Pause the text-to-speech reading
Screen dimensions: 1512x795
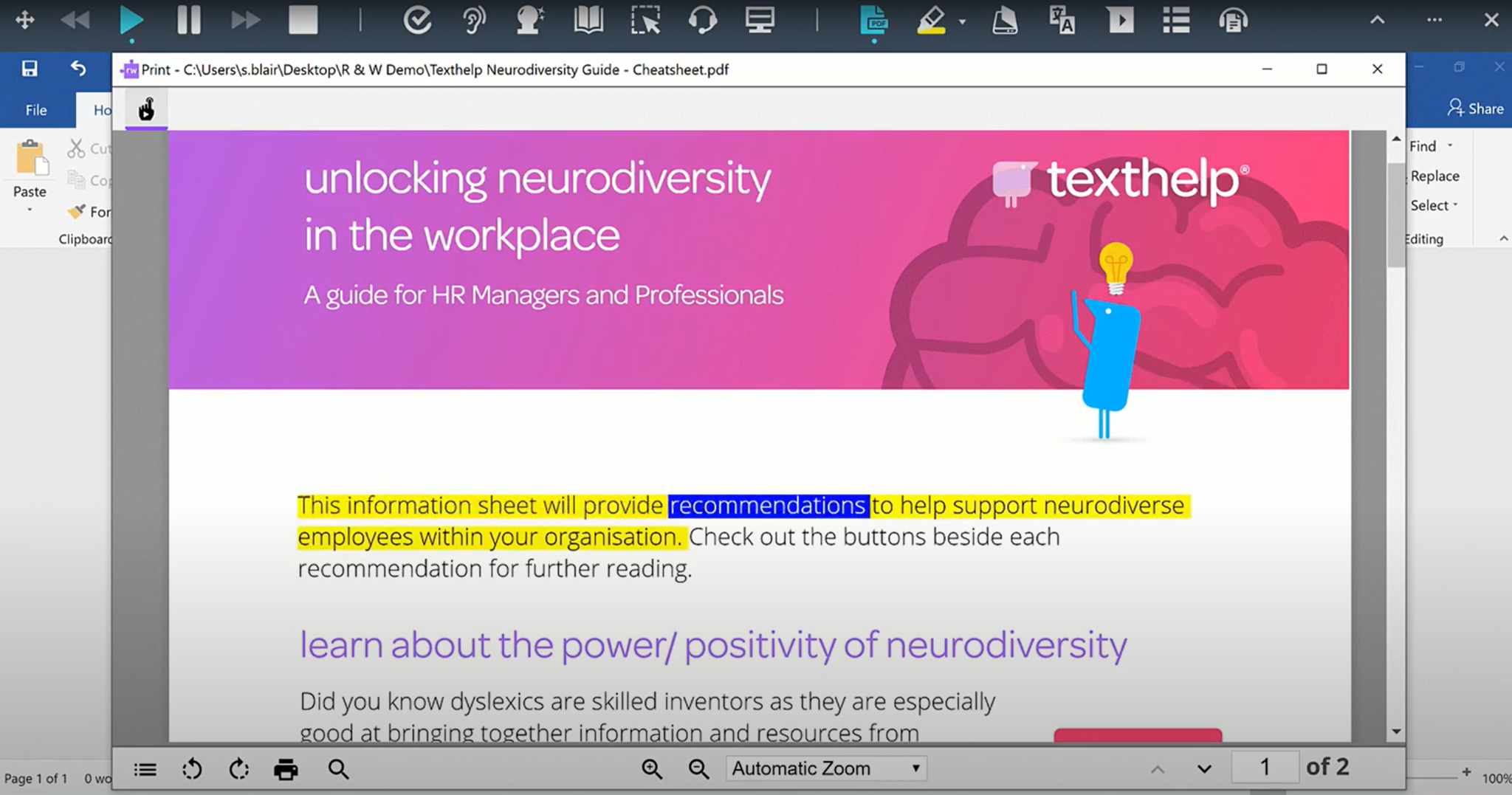click(x=189, y=20)
